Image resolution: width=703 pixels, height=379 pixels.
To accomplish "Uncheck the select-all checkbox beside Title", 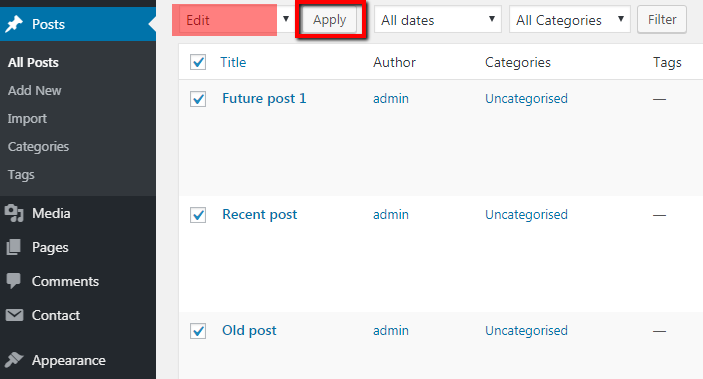I will [198, 62].
